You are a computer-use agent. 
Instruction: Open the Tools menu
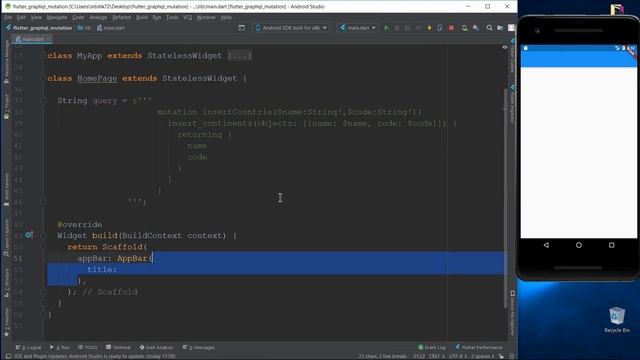pyautogui.click(x=172, y=18)
